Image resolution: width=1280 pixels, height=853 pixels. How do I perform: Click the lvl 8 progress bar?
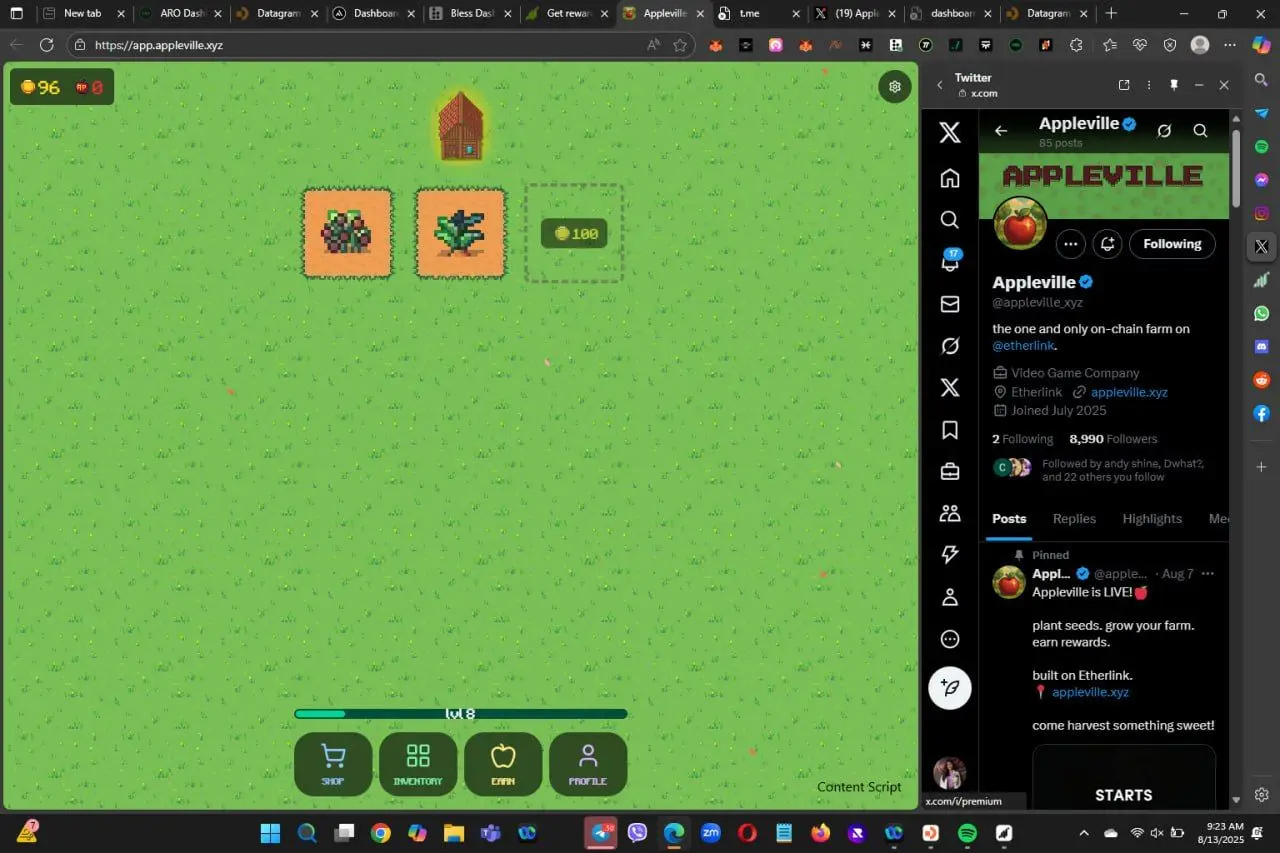click(x=461, y=714)
